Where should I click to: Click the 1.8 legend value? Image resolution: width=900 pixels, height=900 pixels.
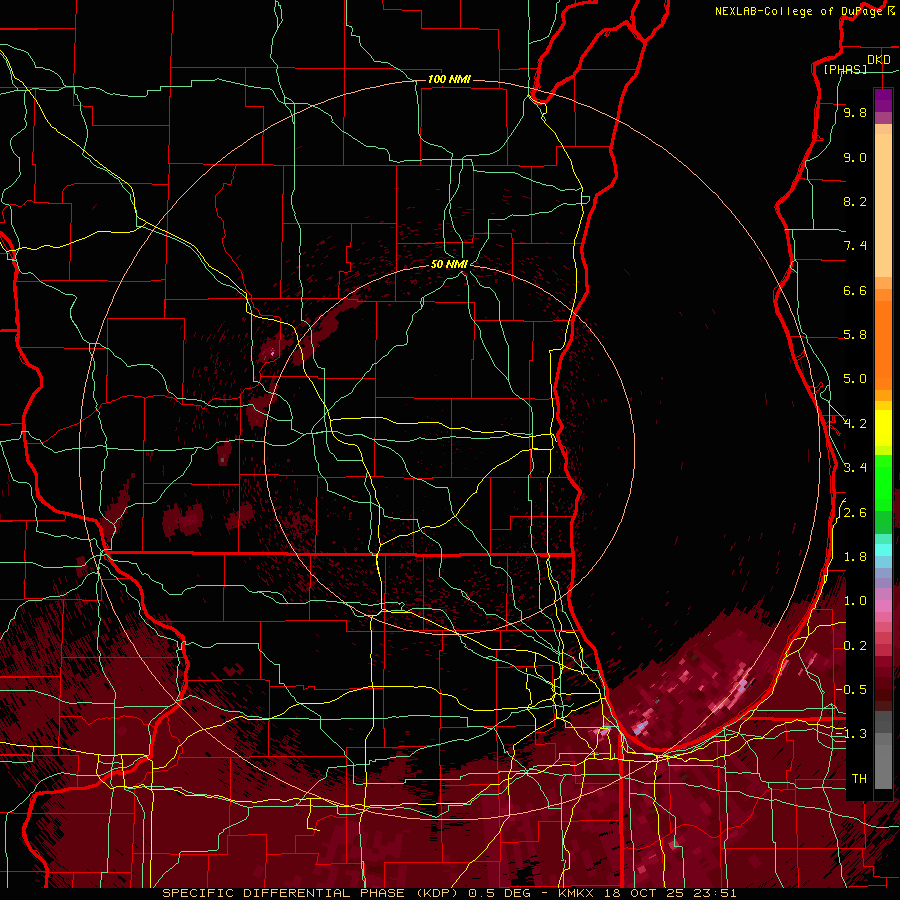coord(855,557)
